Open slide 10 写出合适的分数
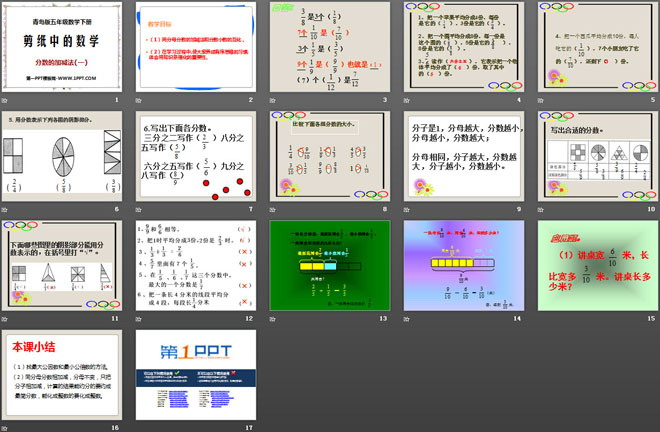Screen dimensions: 660x432 pyautogui.click(x=593, y=156)
